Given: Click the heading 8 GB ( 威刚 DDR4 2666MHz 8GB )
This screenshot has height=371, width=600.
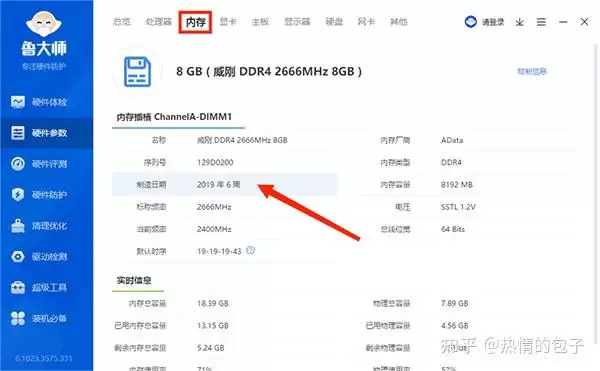Looking at the screenshot, I should 269,72.
